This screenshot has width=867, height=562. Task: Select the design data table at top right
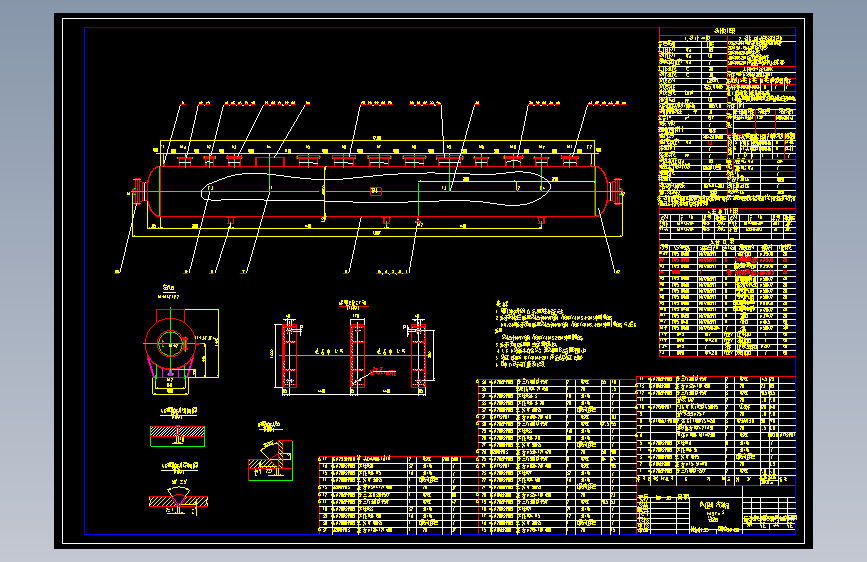pyautogui.click(x=727, y=117)
